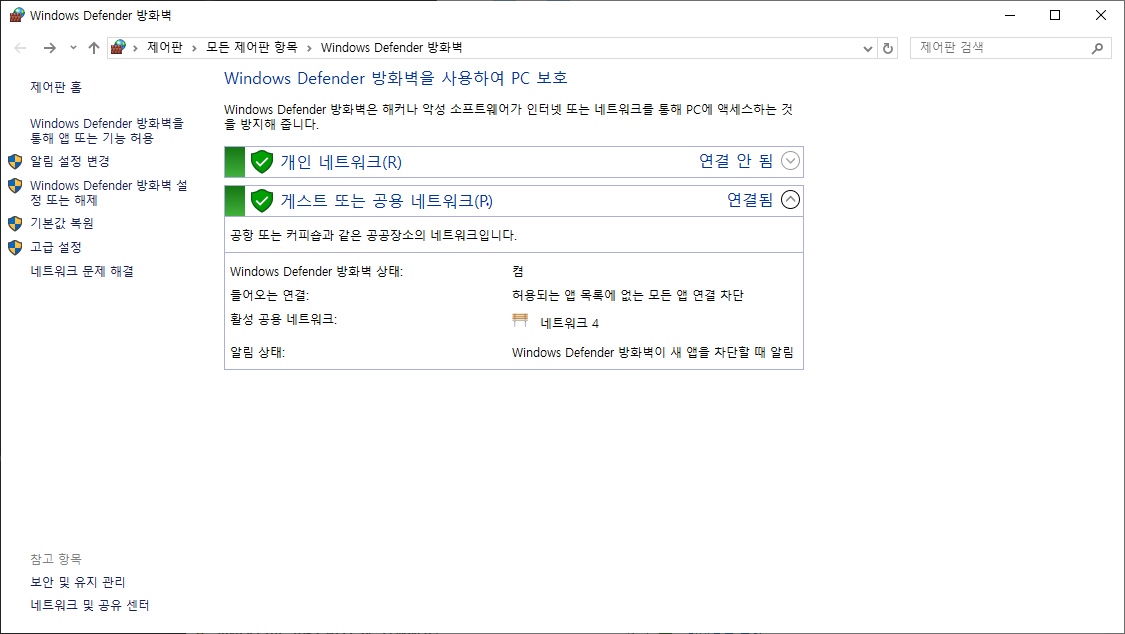Viewport: 1125px width, 634px height.
Task: Click the search magnifier icon
Action: [1098, 48]
